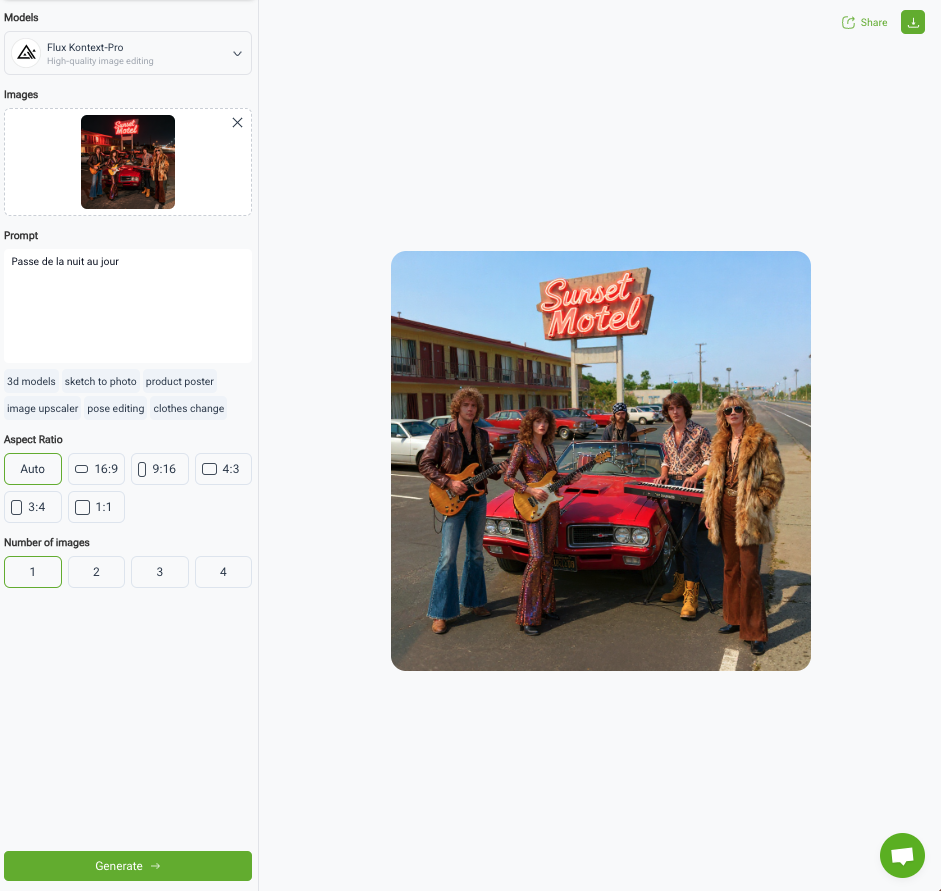This screenshot has width=941, height=891.
Task: Choose the 16:9 aspect ratio
Action: (96, 469)
